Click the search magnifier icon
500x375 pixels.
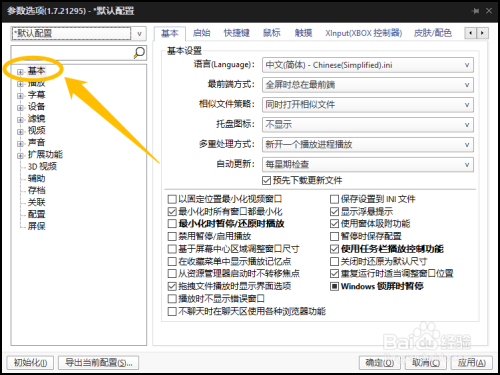click(x=139, y=52)
